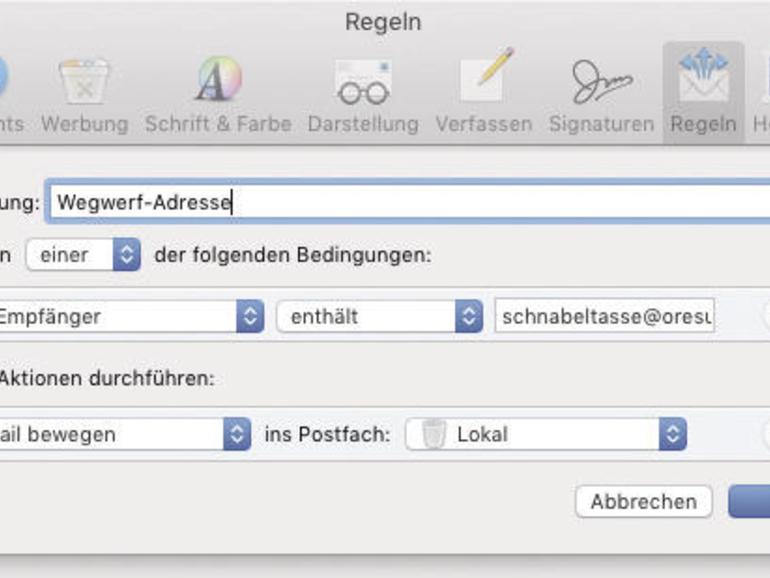Screen dimensions: 770x578
Task: Click the Abbrechen button
Action: [x=643, y=501]
